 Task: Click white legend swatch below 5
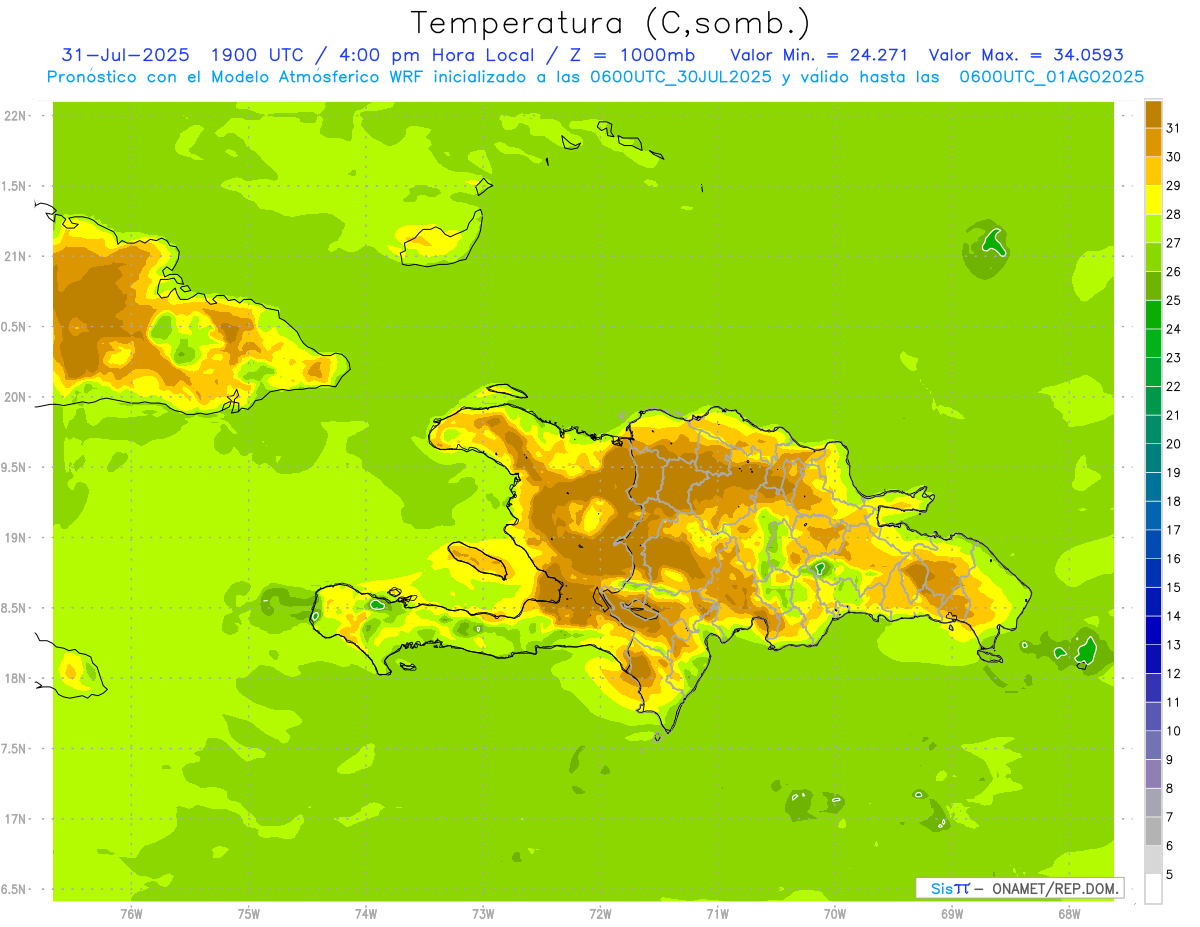pos(1153,889)
